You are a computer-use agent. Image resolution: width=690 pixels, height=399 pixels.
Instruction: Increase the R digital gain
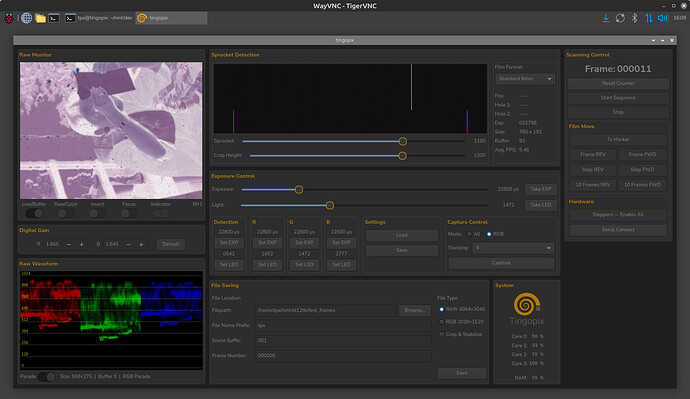[x=81, y=244]
